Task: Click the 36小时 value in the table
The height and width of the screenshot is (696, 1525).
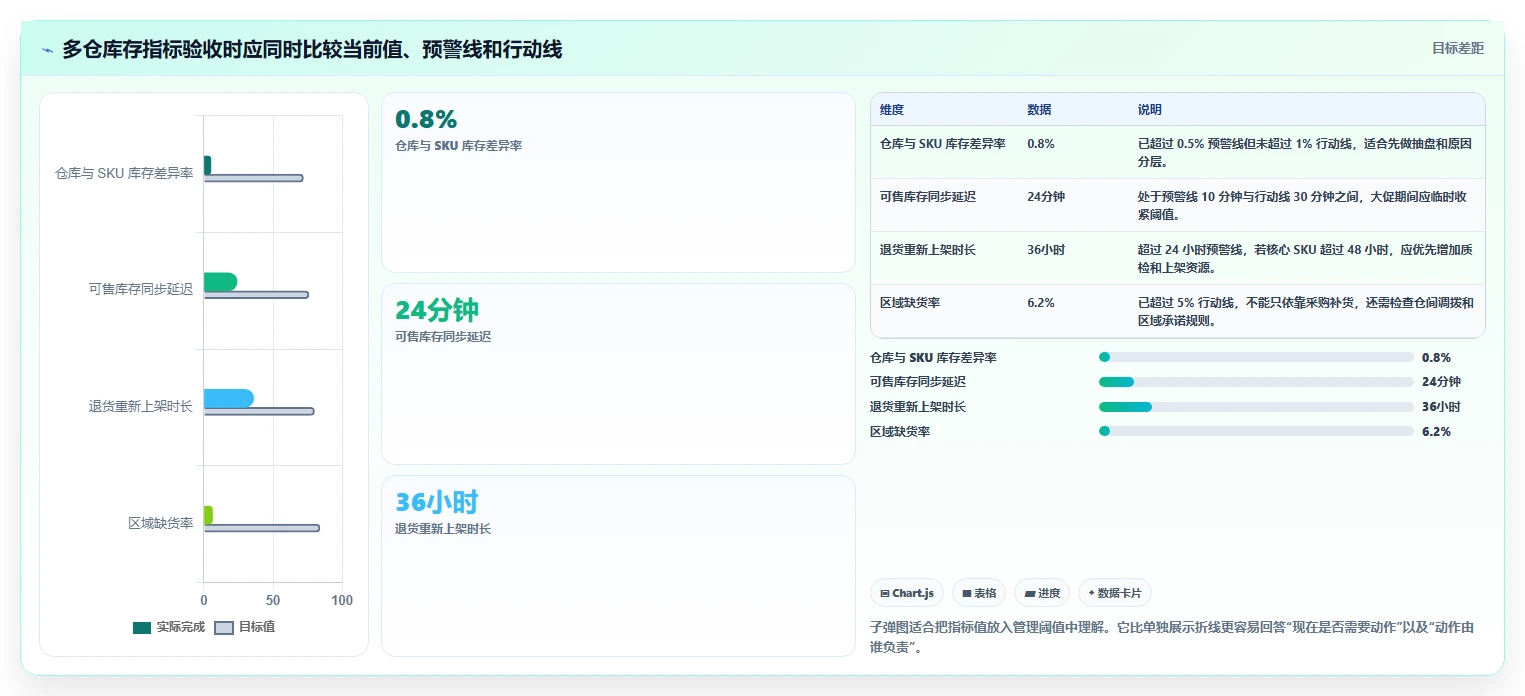Action: (x=1046, y=250)
